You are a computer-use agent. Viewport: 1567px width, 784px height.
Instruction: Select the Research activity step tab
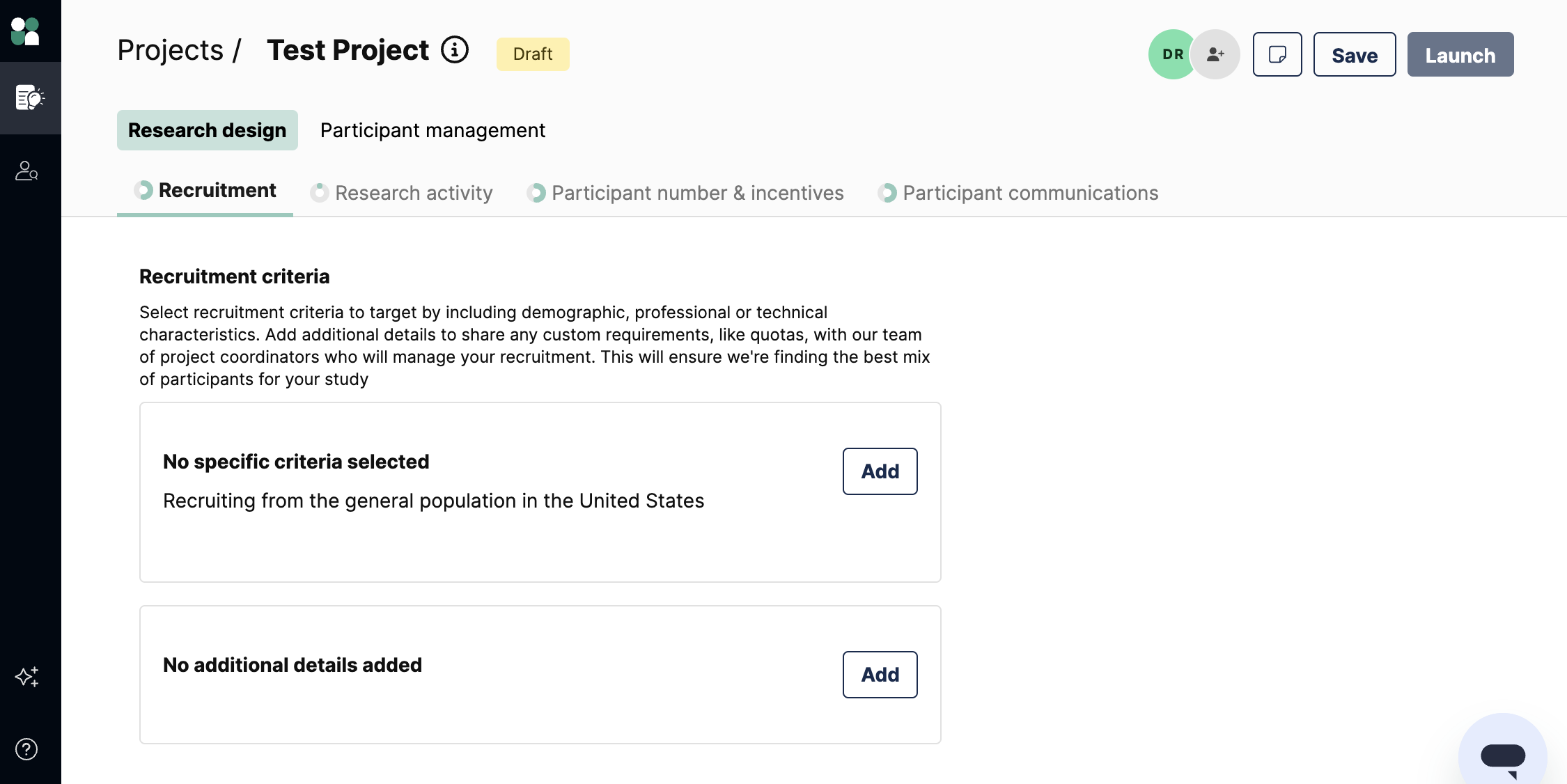pyautogui.click(x=401, y=193)
